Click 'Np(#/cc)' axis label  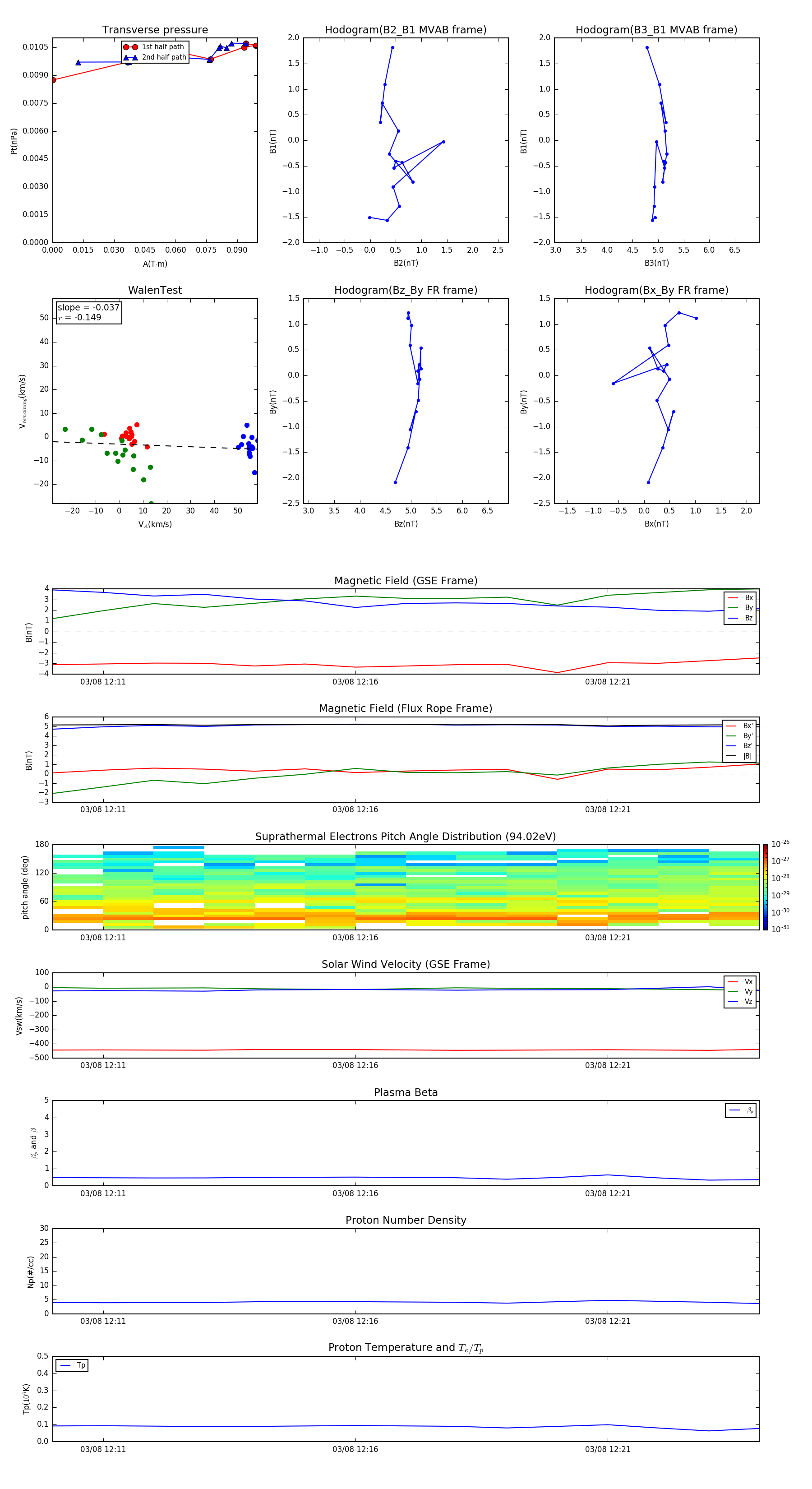point(31,1271)
